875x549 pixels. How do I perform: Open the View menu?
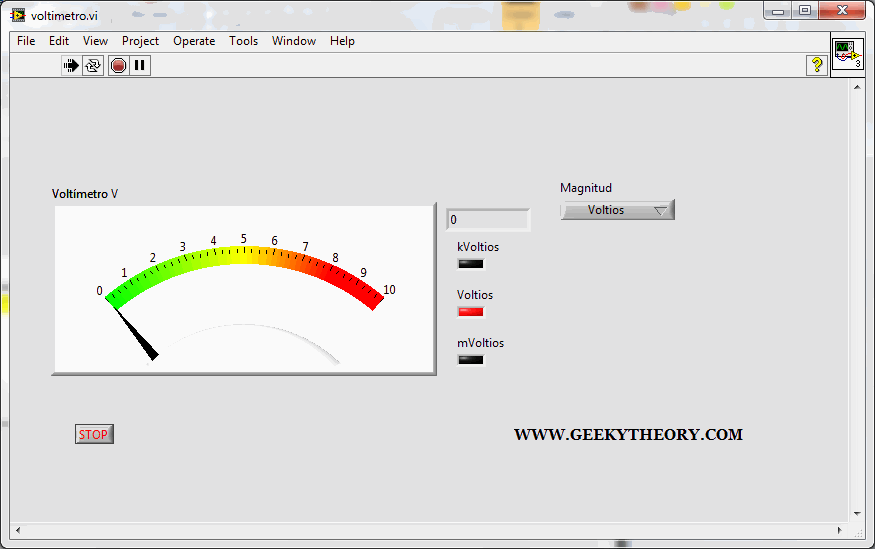point(95,41)
